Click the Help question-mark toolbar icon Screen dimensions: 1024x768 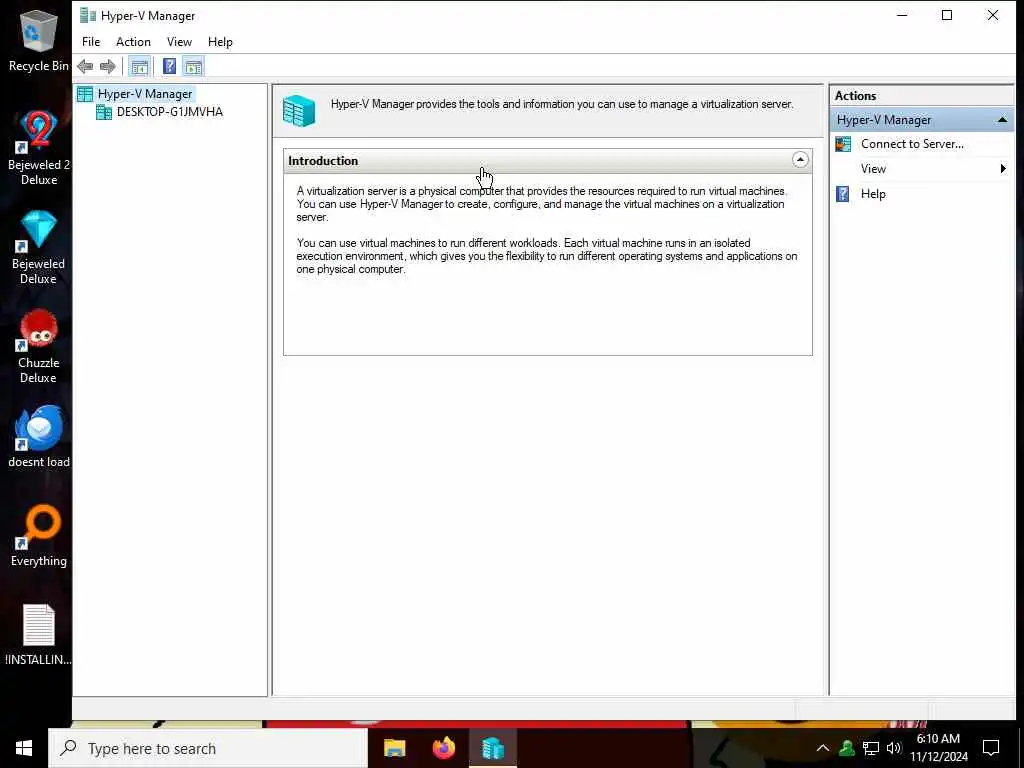click(x=169, y=66)
